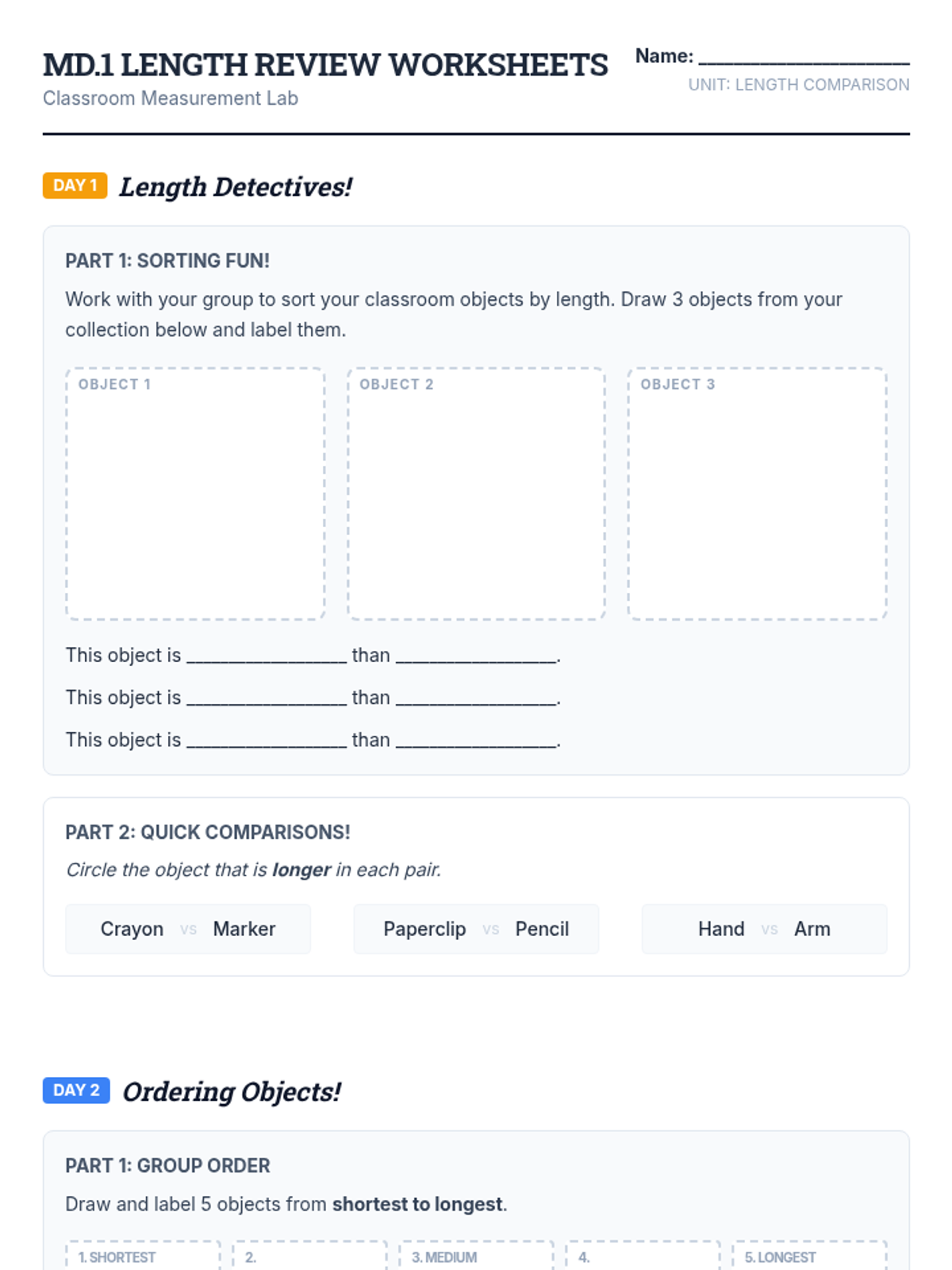The width and height of the screenshot is (952, 1270).
Task: Click the first blank in third sentence
Action: coord(267,741)
